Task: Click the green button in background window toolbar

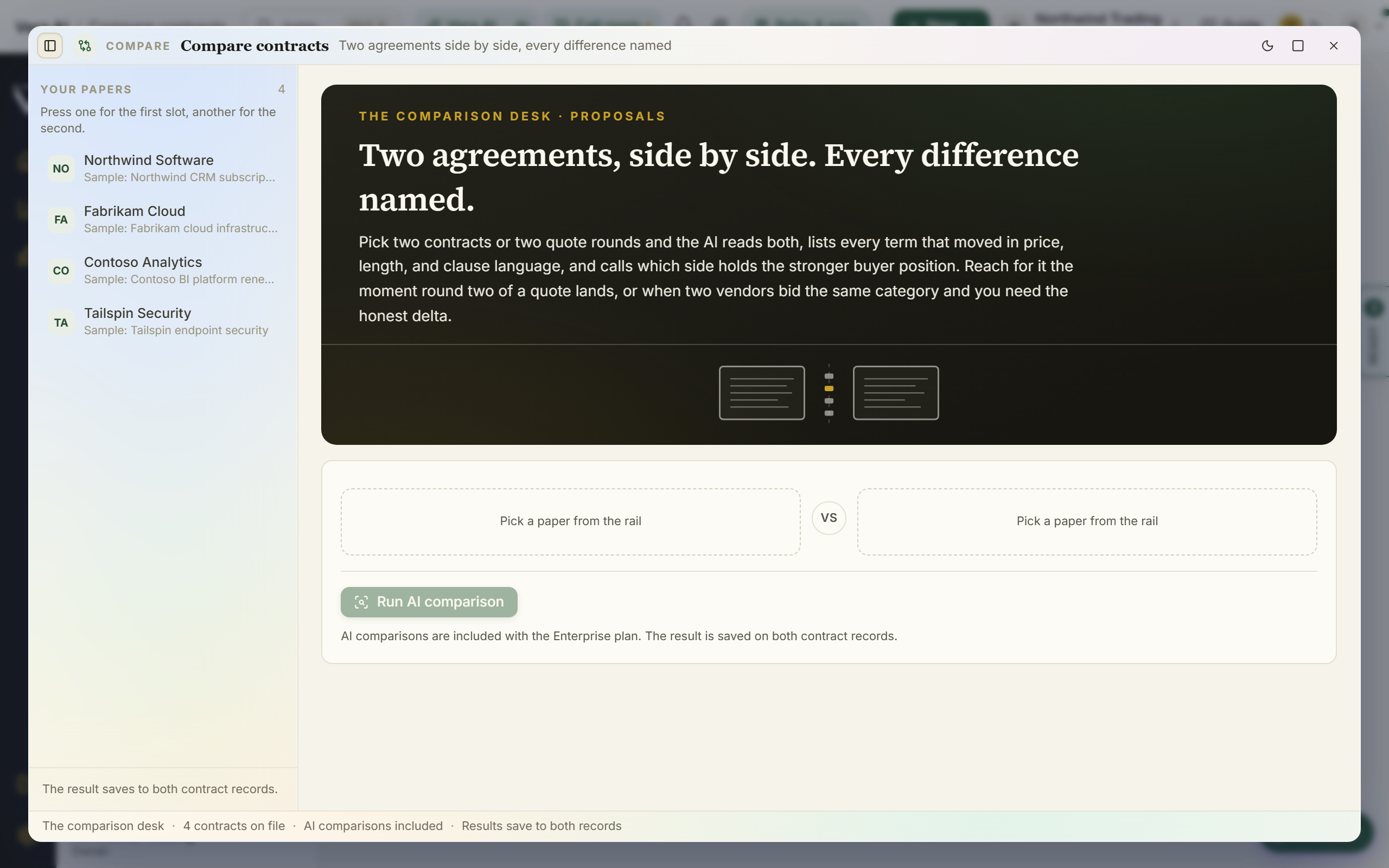Action: (x=940, y=18)
